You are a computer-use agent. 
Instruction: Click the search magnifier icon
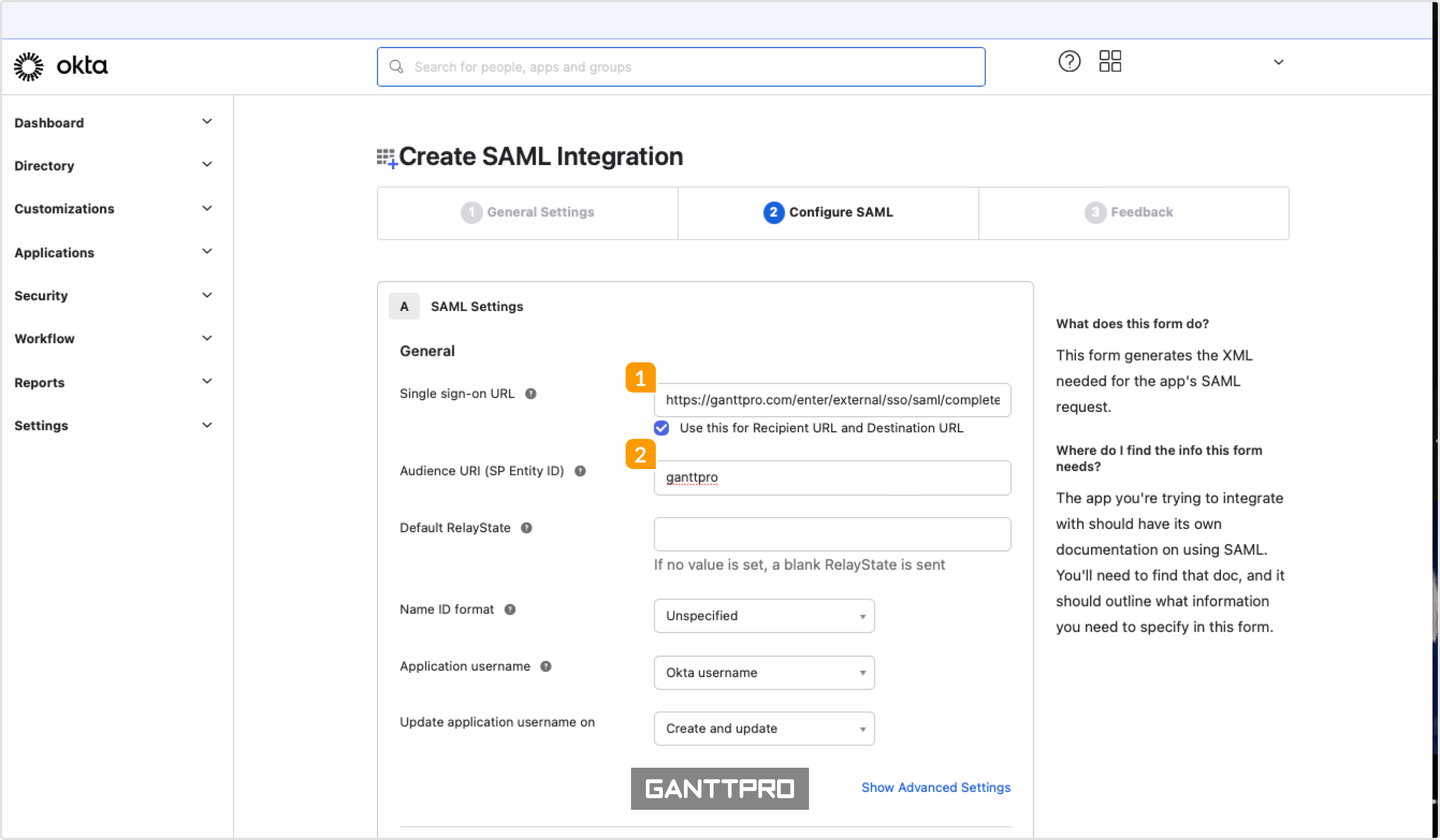[396, 67]
